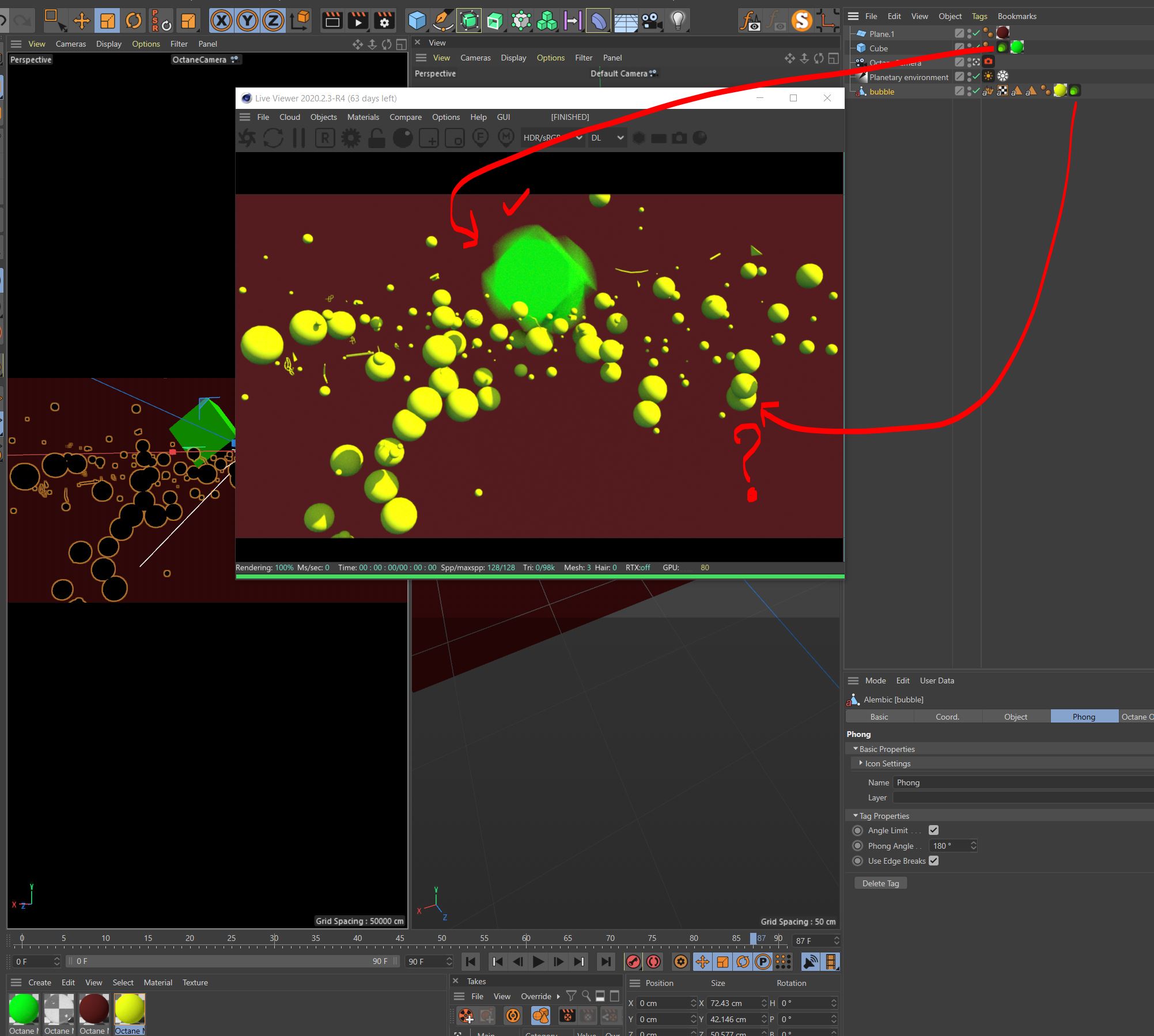Click the Go to End of animation button
The height and width of the screenshot is (1036, 1154).
coord(606,962)
